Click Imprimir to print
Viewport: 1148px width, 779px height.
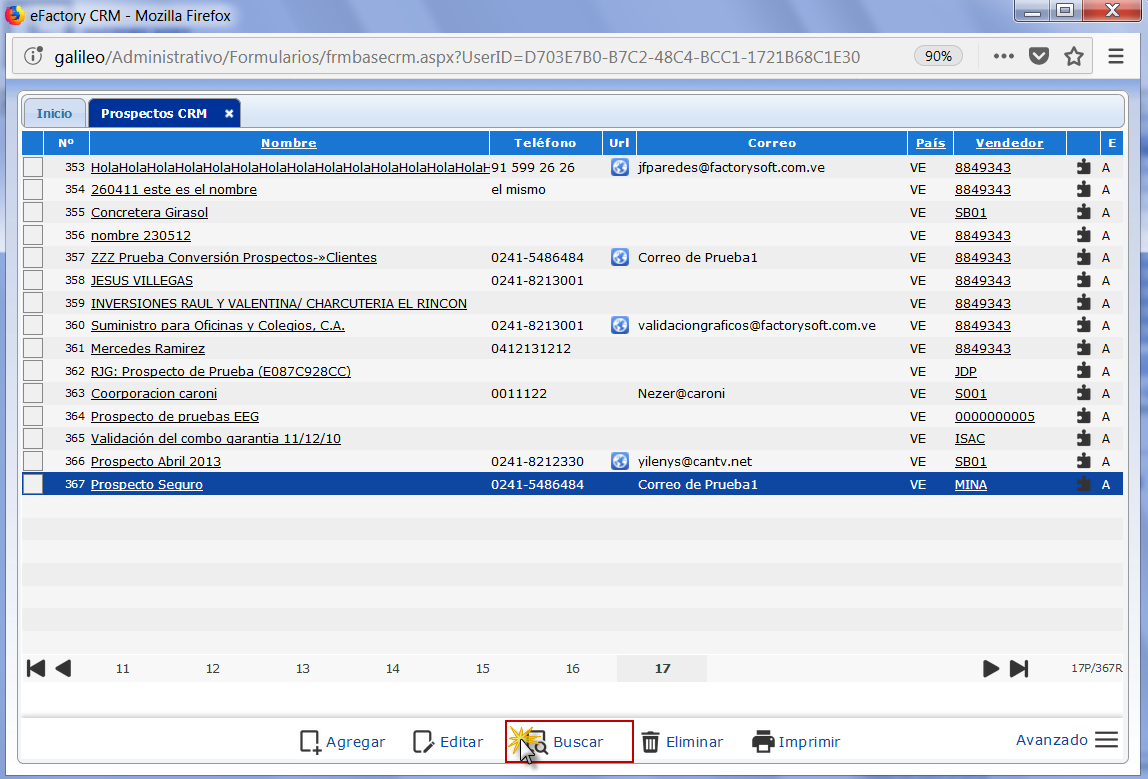pos(796,742)
